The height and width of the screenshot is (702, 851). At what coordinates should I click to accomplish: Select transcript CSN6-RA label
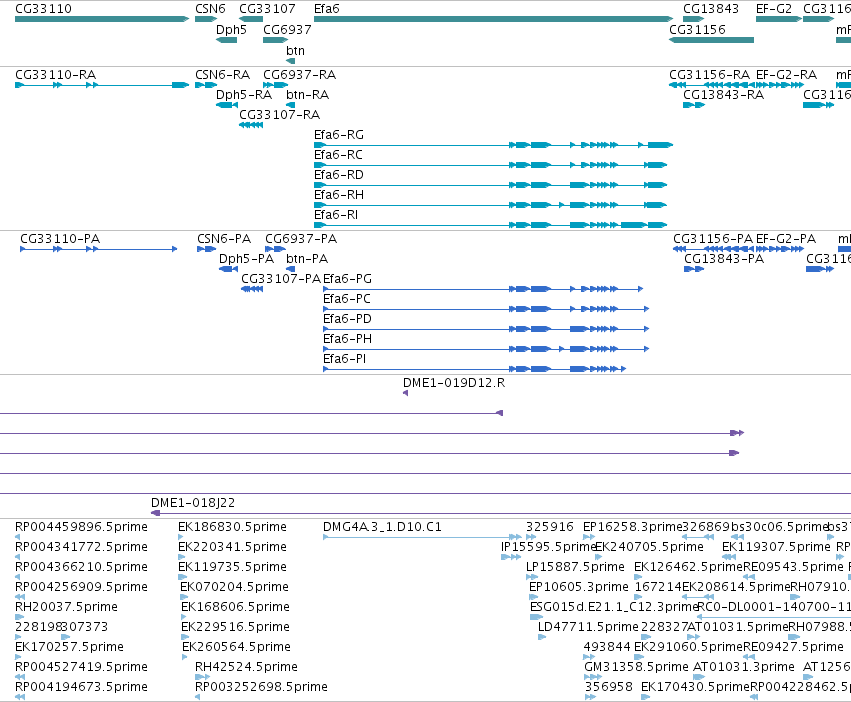[222, 74]
